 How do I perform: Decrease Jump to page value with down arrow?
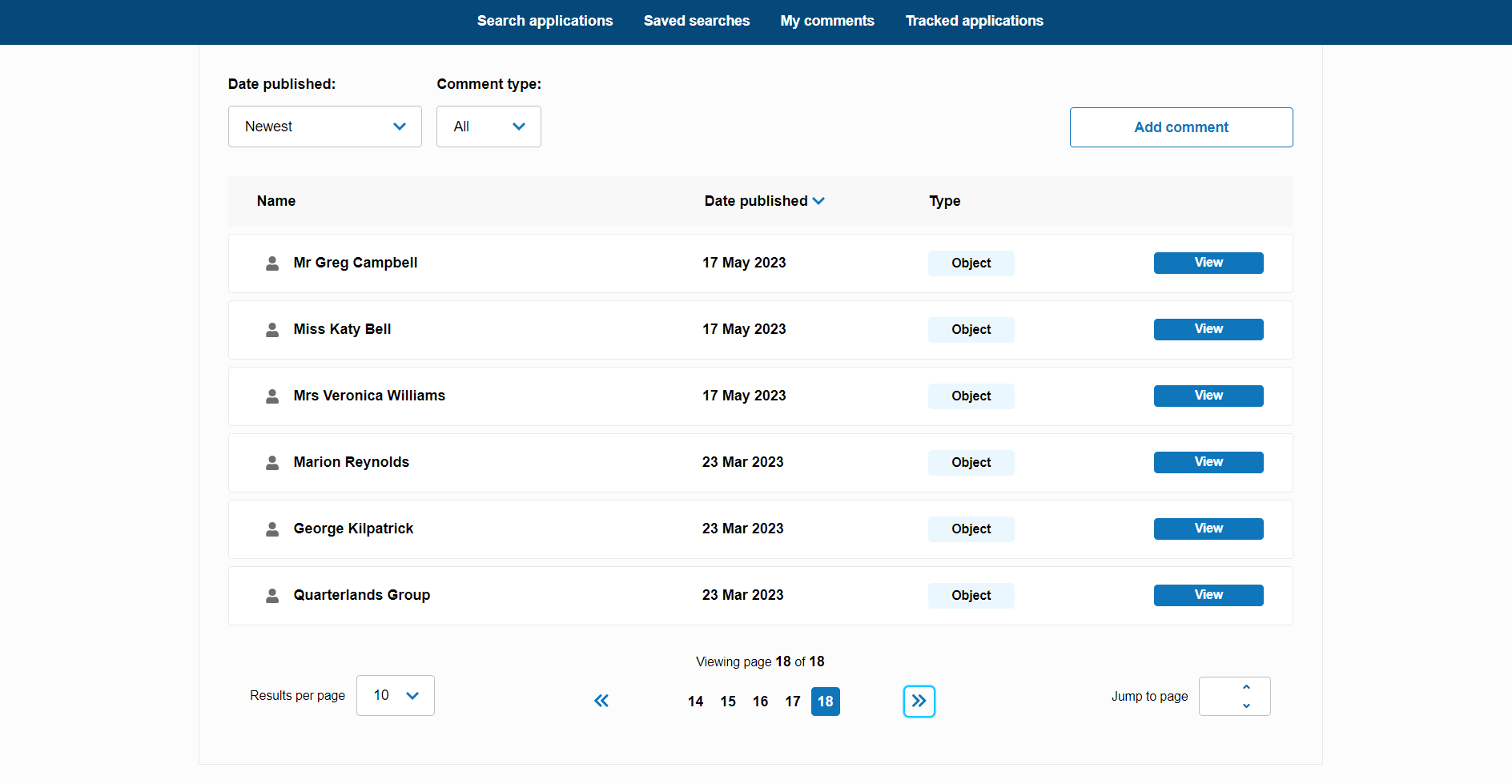[1246, 706]
